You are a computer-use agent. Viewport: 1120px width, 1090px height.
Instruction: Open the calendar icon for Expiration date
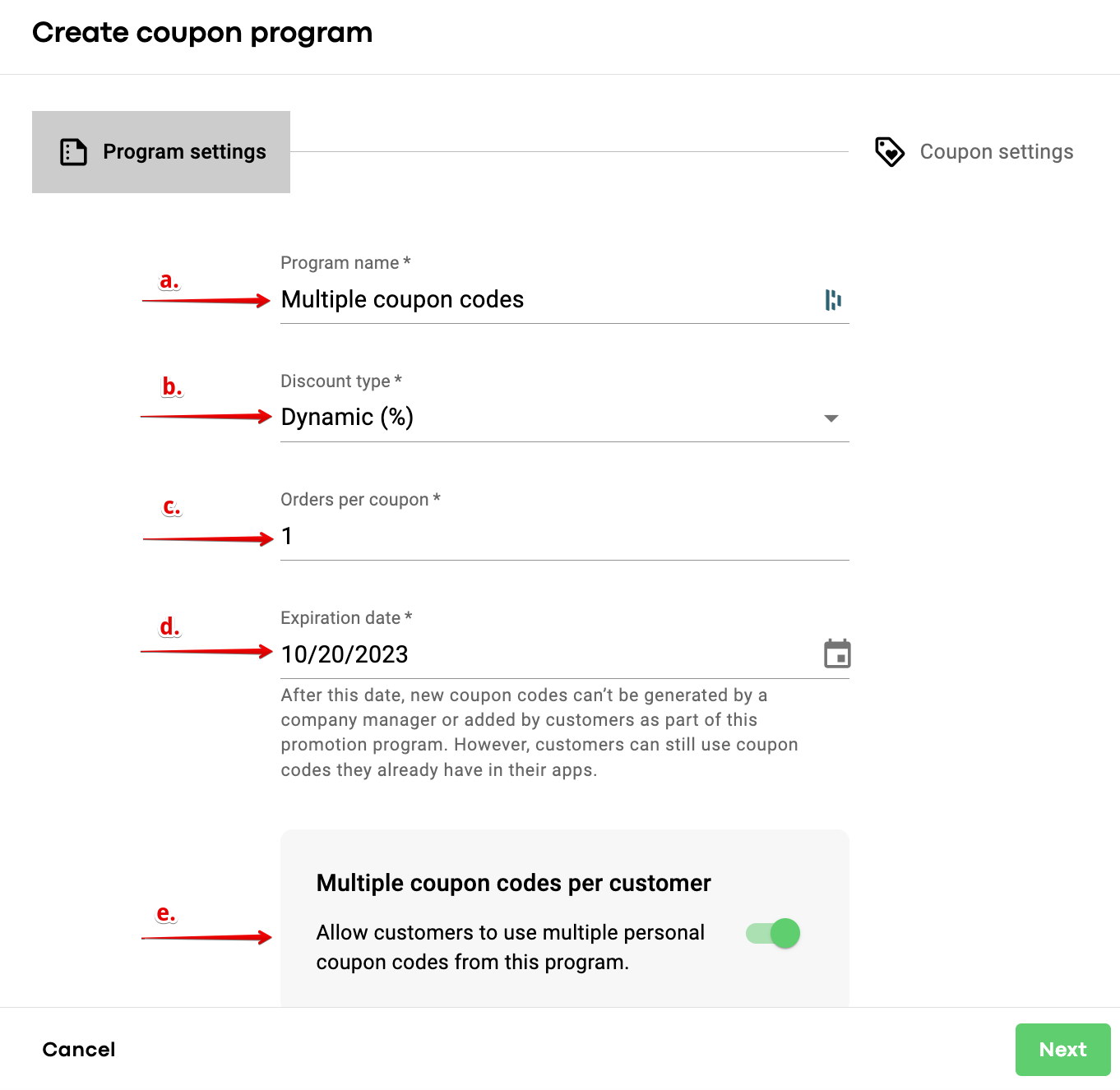pyautogui.click(x=837, y=654)
